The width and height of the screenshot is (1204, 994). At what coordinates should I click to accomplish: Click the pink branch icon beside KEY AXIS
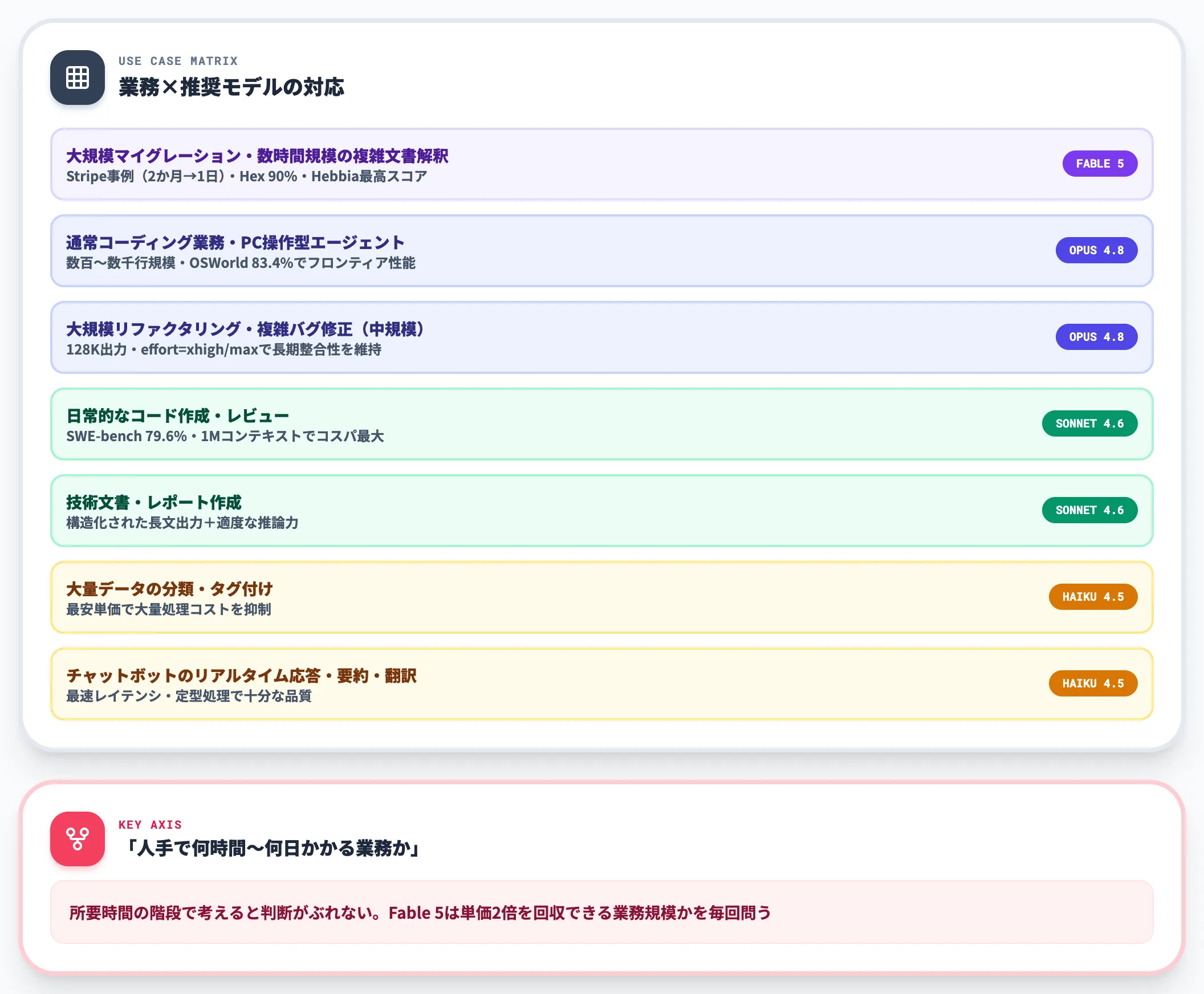pyautogui.click(x=78, y=839)
